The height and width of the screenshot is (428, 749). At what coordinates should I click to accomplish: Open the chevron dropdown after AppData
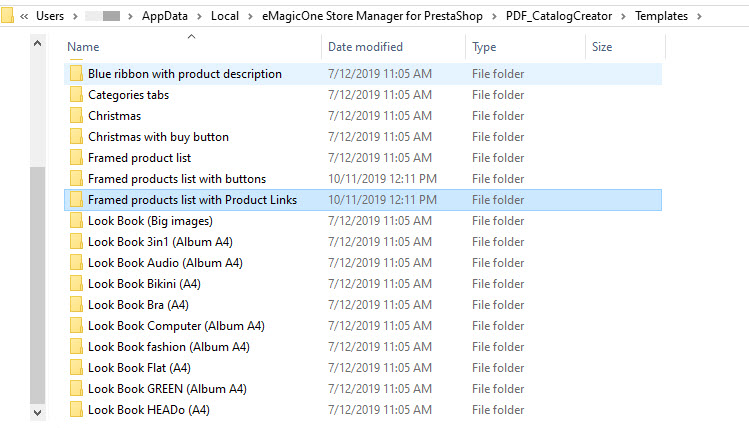pos(200,16)
